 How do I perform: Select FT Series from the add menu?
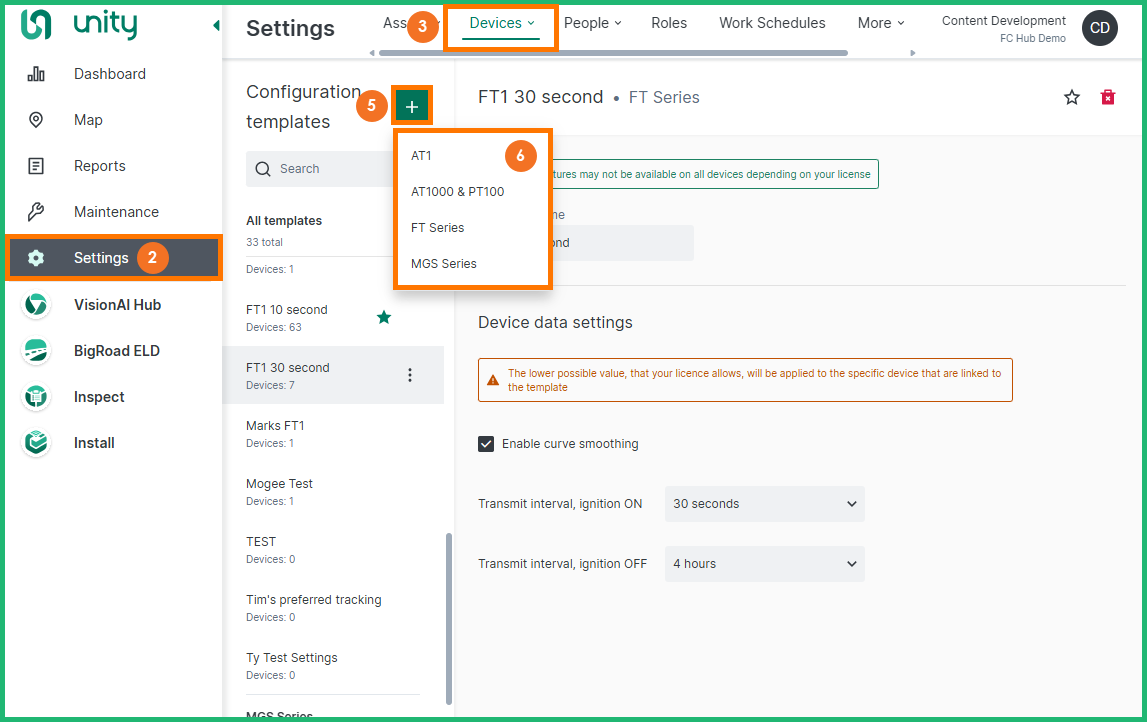438,228
